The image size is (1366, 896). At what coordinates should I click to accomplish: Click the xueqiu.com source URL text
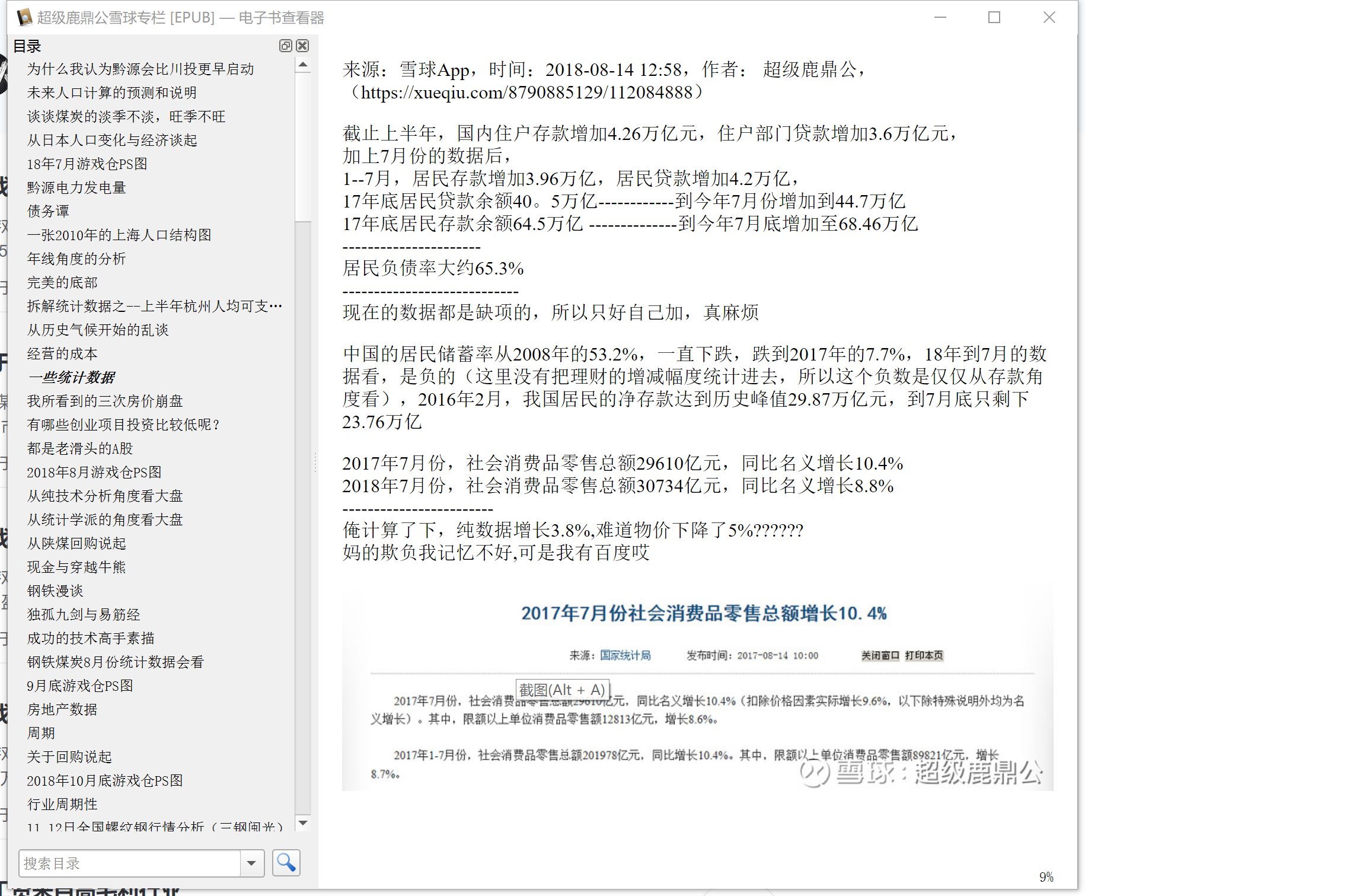526,92
